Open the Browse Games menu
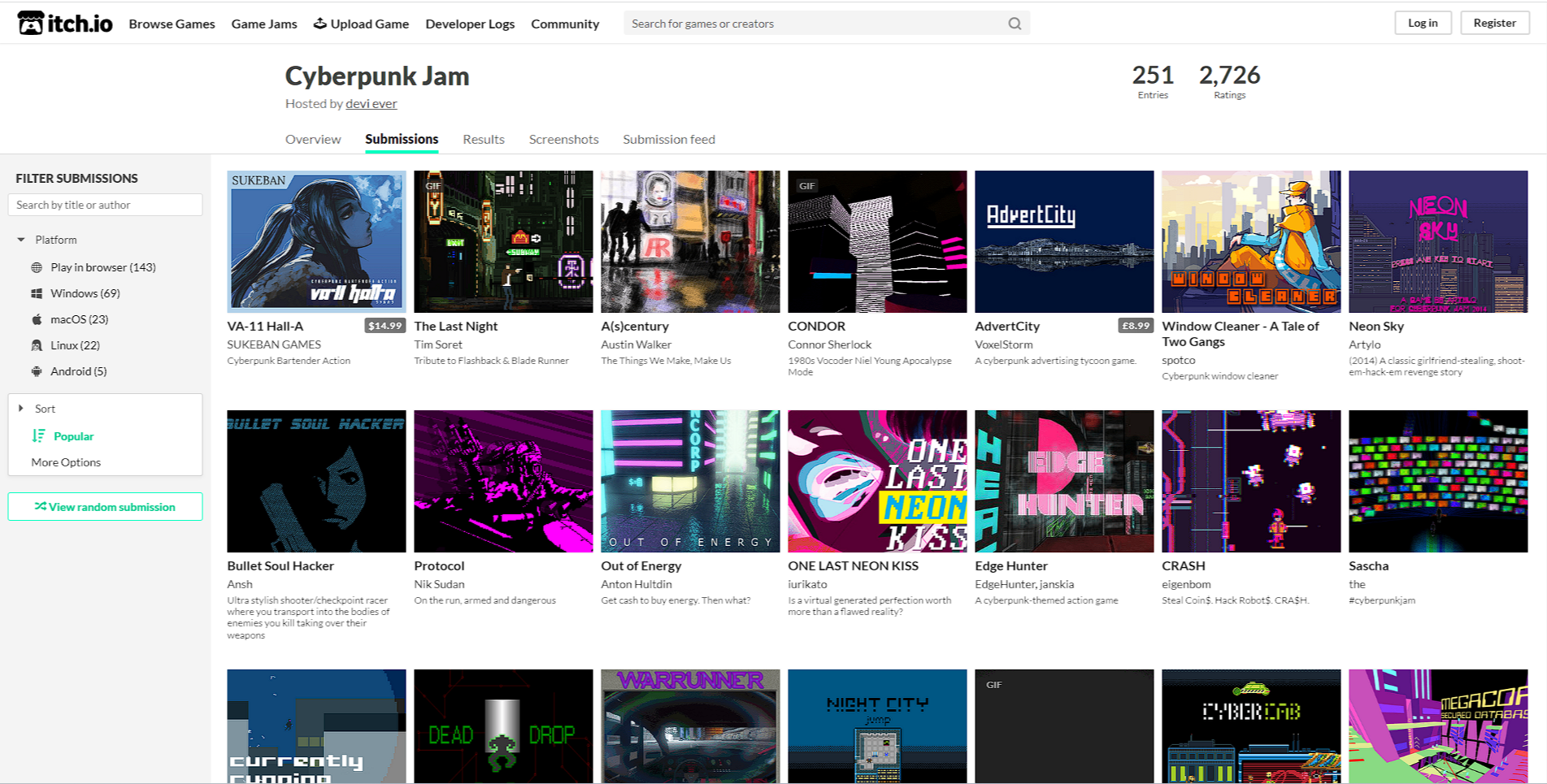The width and height of the screenshot is (1547, 784). 172,24
